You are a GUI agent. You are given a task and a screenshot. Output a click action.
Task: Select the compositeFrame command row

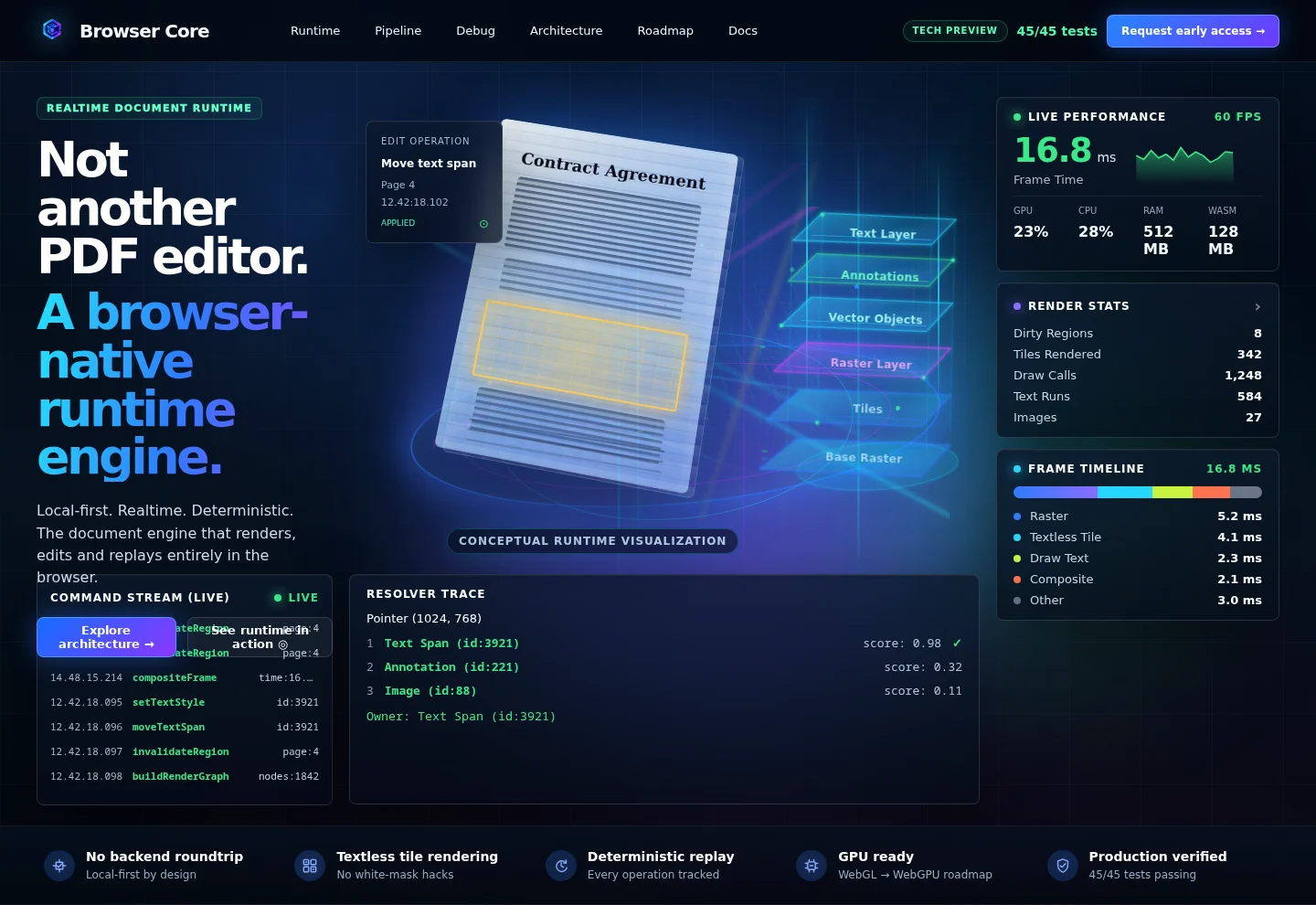pos(185,678)
